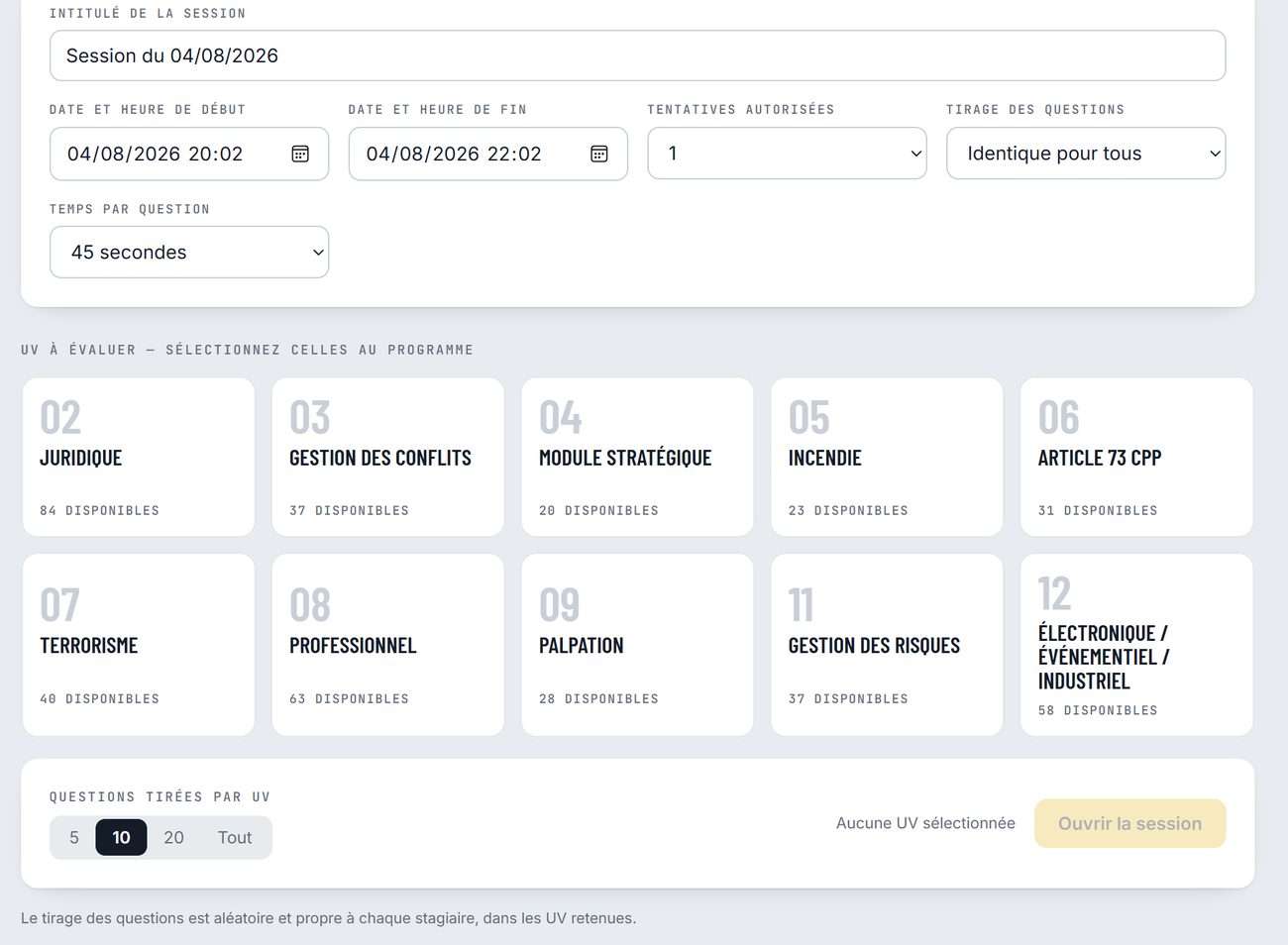Click the end date and time field
Viewport: 1288px width, 945px height.
(488, 154)
